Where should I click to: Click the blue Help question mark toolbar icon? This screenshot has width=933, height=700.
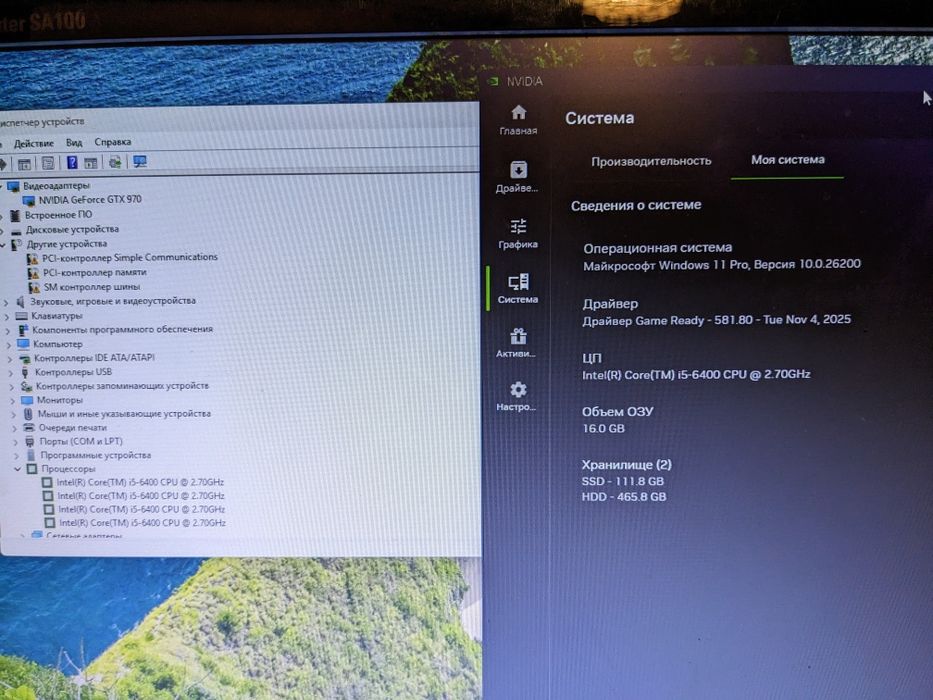[x=72, y=162]
